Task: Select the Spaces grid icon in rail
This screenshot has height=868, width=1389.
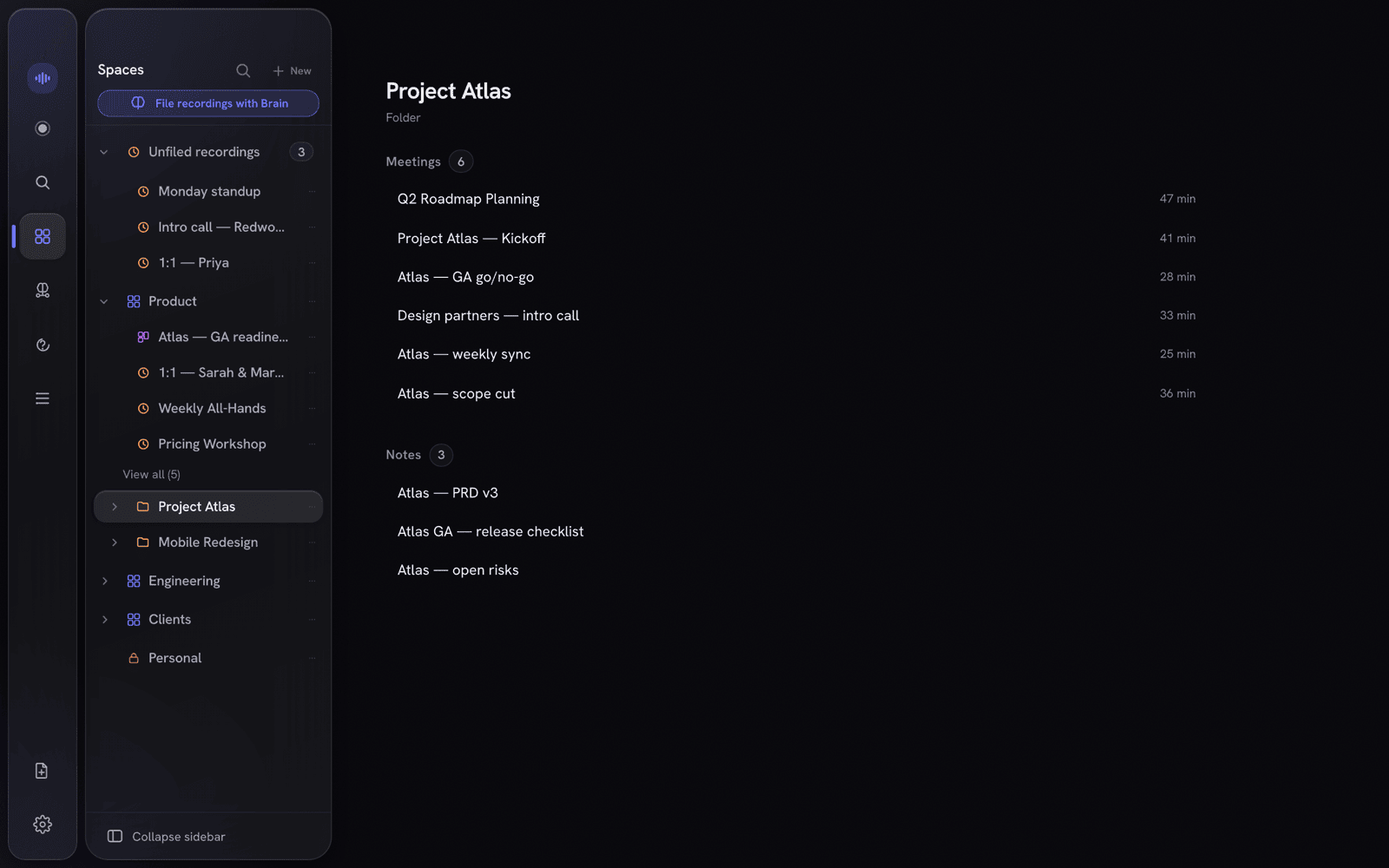Action: click(43, 236)
